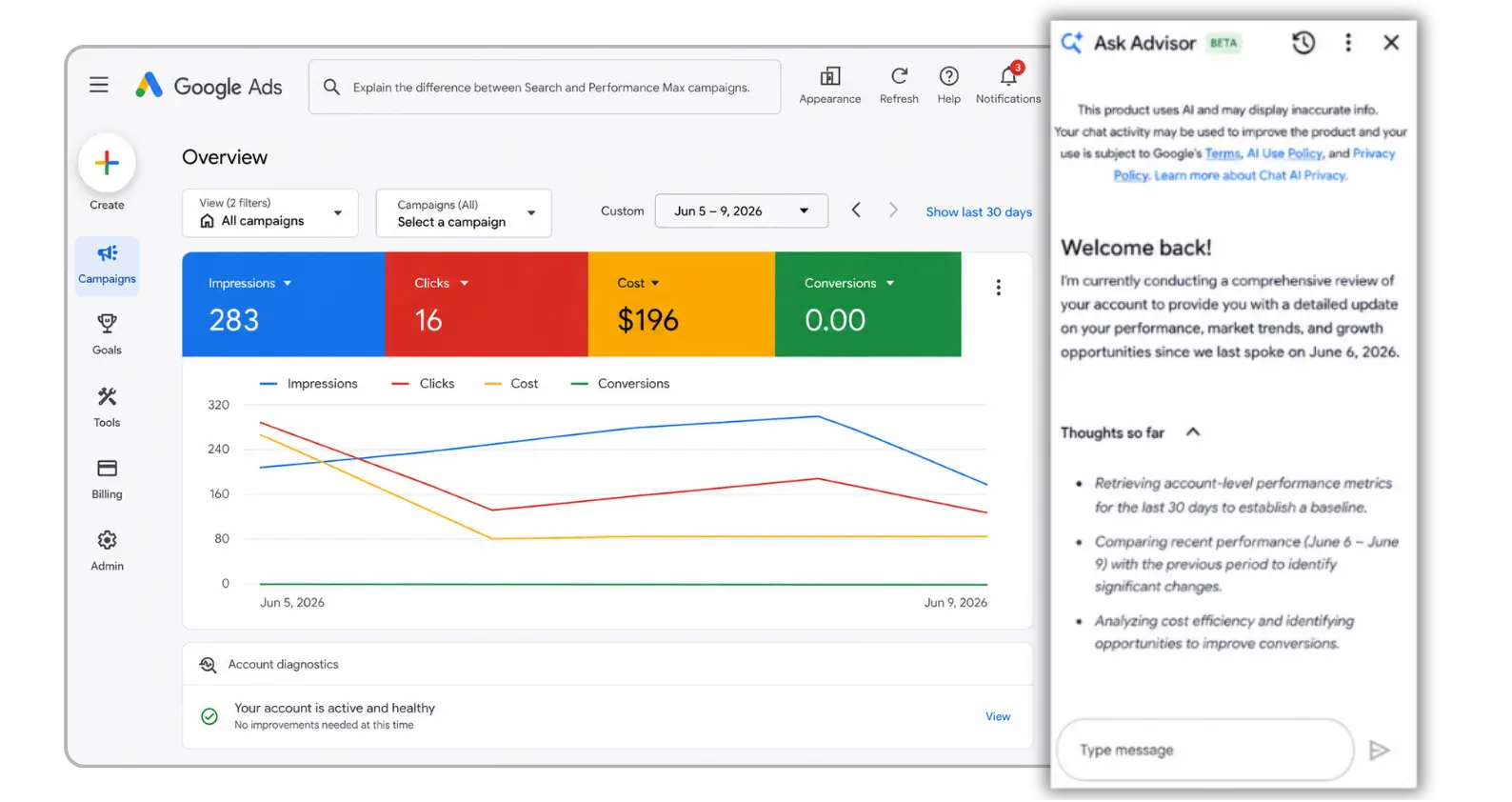
Task: Go to the next date range
Action: [893, 211]
